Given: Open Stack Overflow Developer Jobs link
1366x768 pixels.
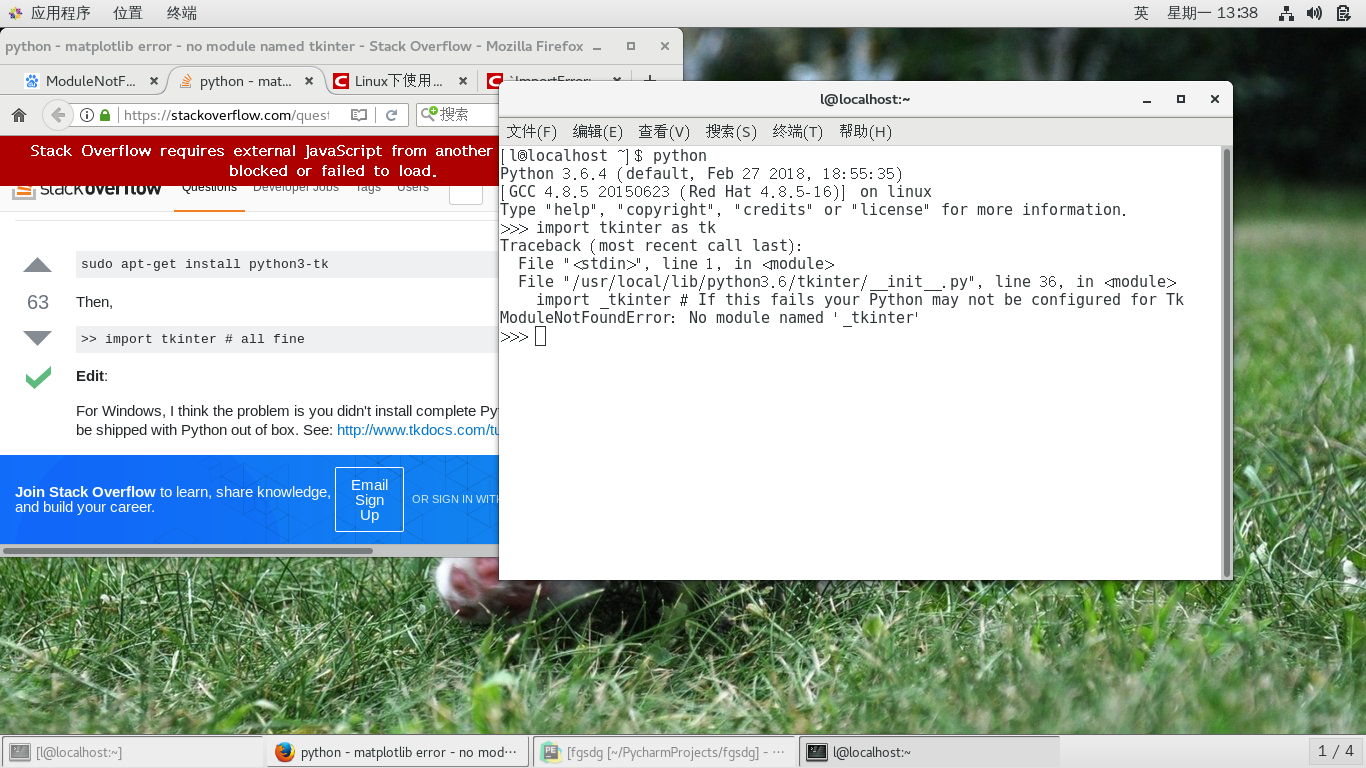Looking at the screenshot, I should [296, 188].
